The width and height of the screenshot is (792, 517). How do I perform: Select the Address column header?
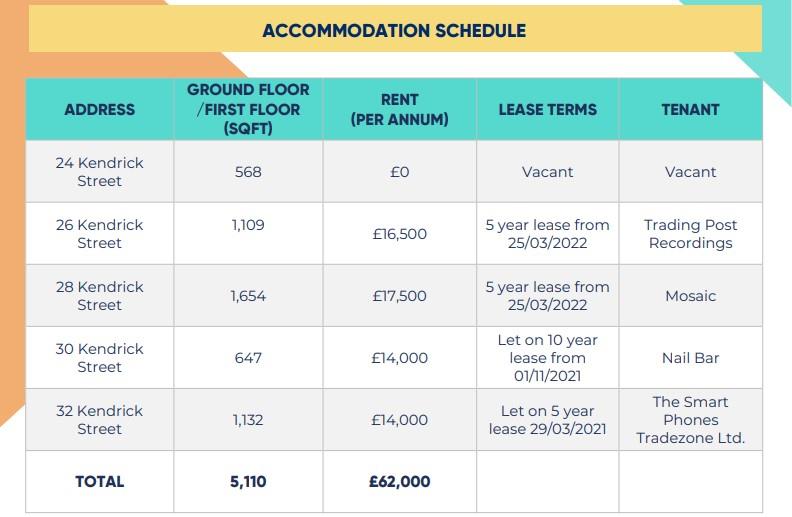(99, 110)
